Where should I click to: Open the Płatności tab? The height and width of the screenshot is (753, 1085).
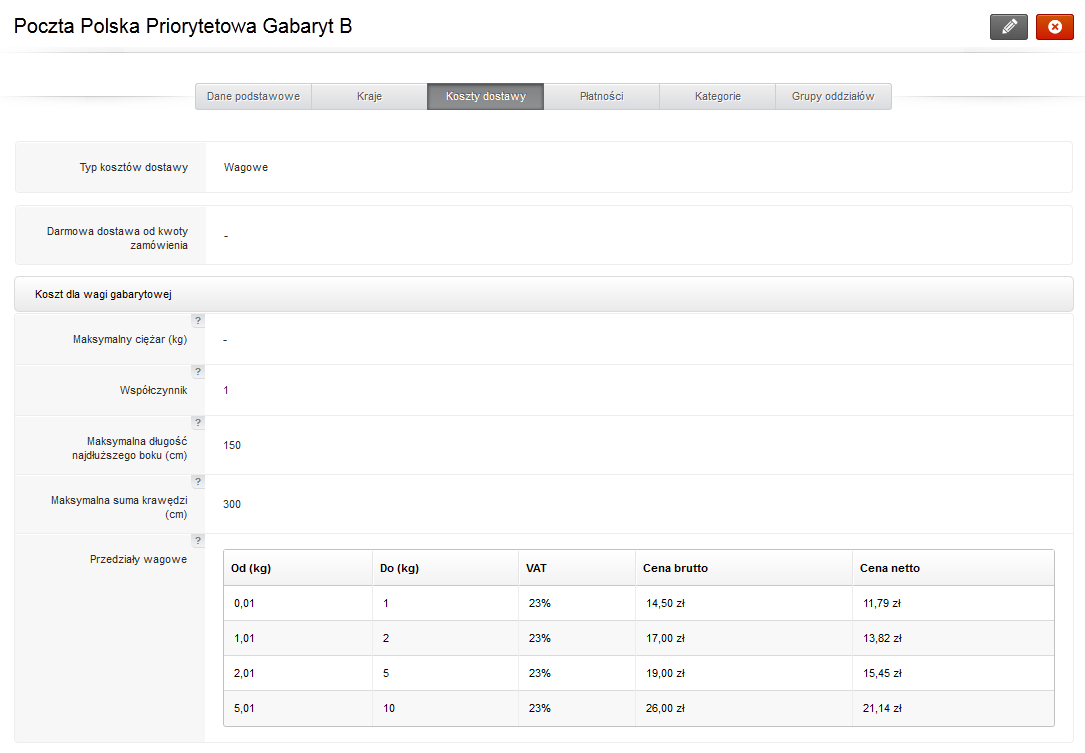[x=601, y=96]
